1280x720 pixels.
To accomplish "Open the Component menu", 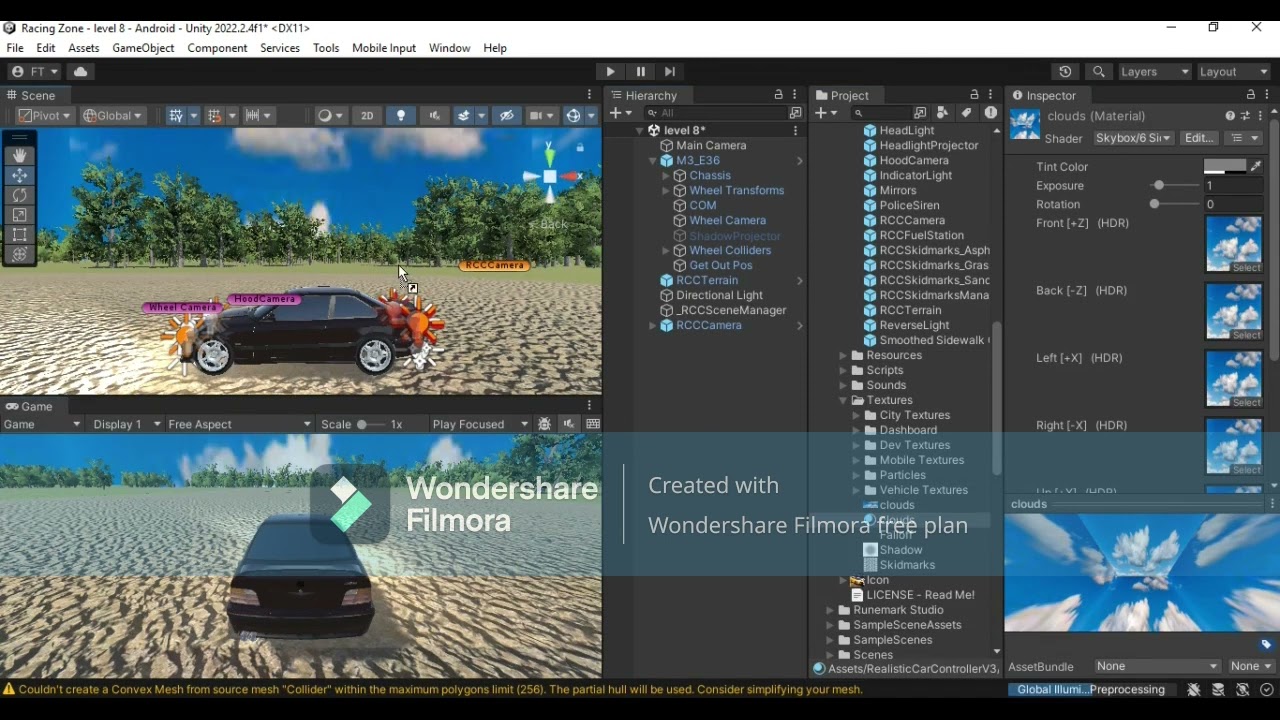I will coord(217,48).
